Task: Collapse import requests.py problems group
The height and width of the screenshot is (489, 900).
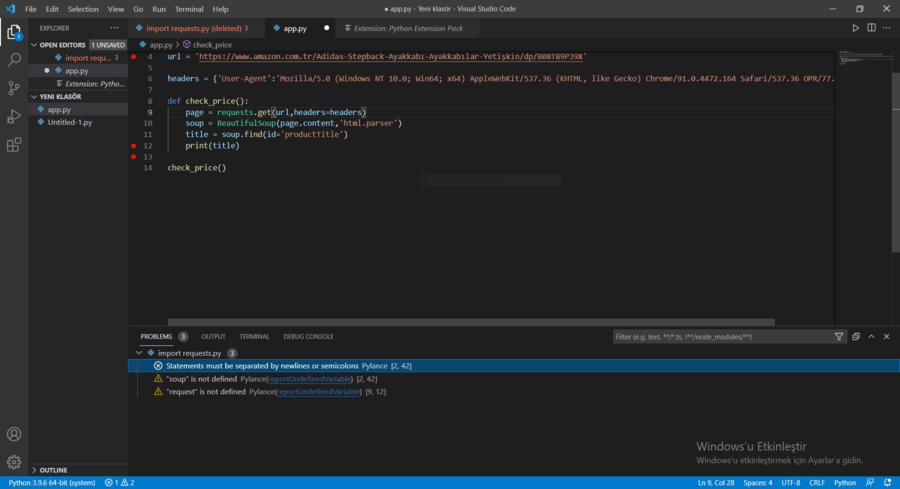Action: coord(139,353)
